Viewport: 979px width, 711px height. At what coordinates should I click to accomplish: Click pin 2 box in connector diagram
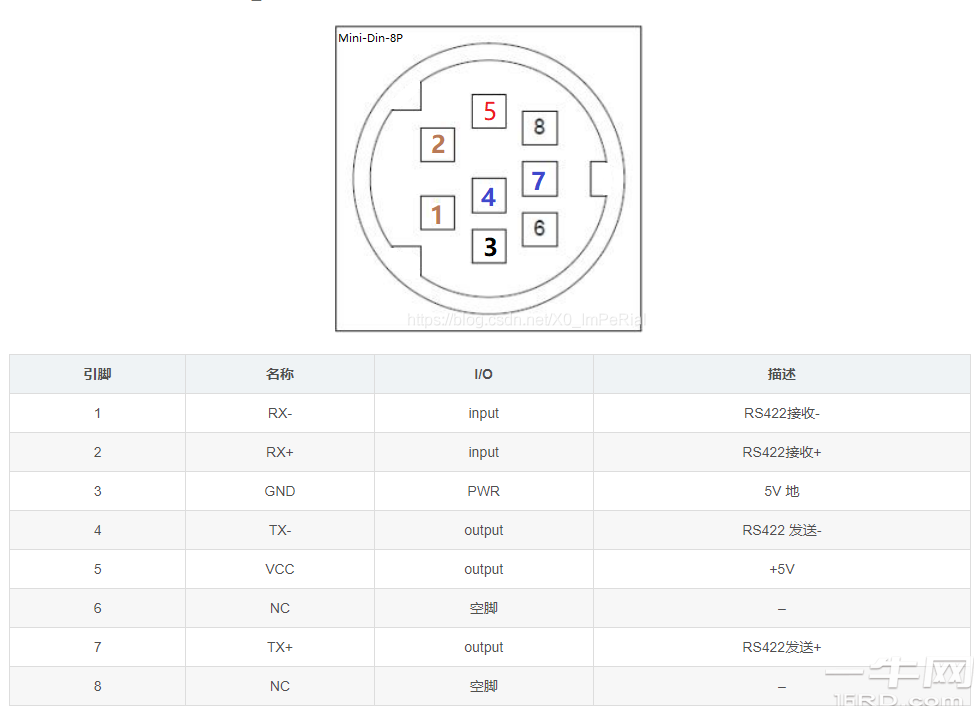coord(438,144)
